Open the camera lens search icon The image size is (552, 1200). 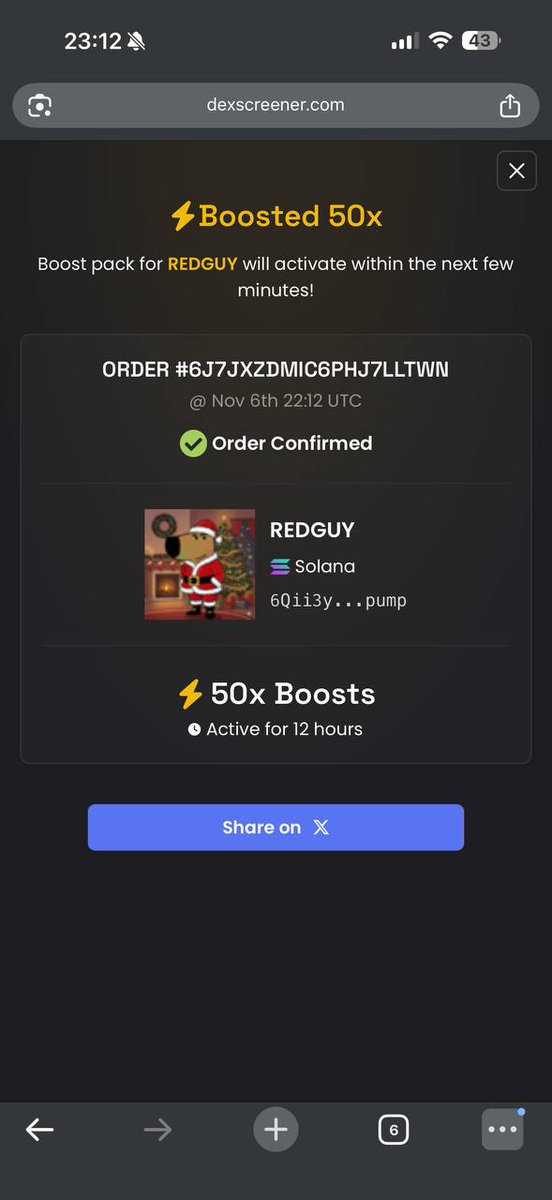[40, 105]
